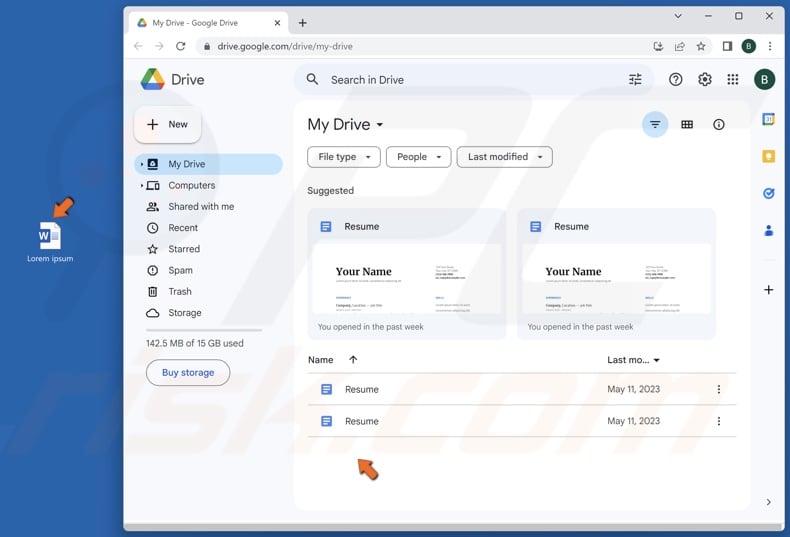The width and height of the screenshot is (790, 537).
Task: Open the Help question mark icon
Action: pyautogui.click(x=675, y=80)
